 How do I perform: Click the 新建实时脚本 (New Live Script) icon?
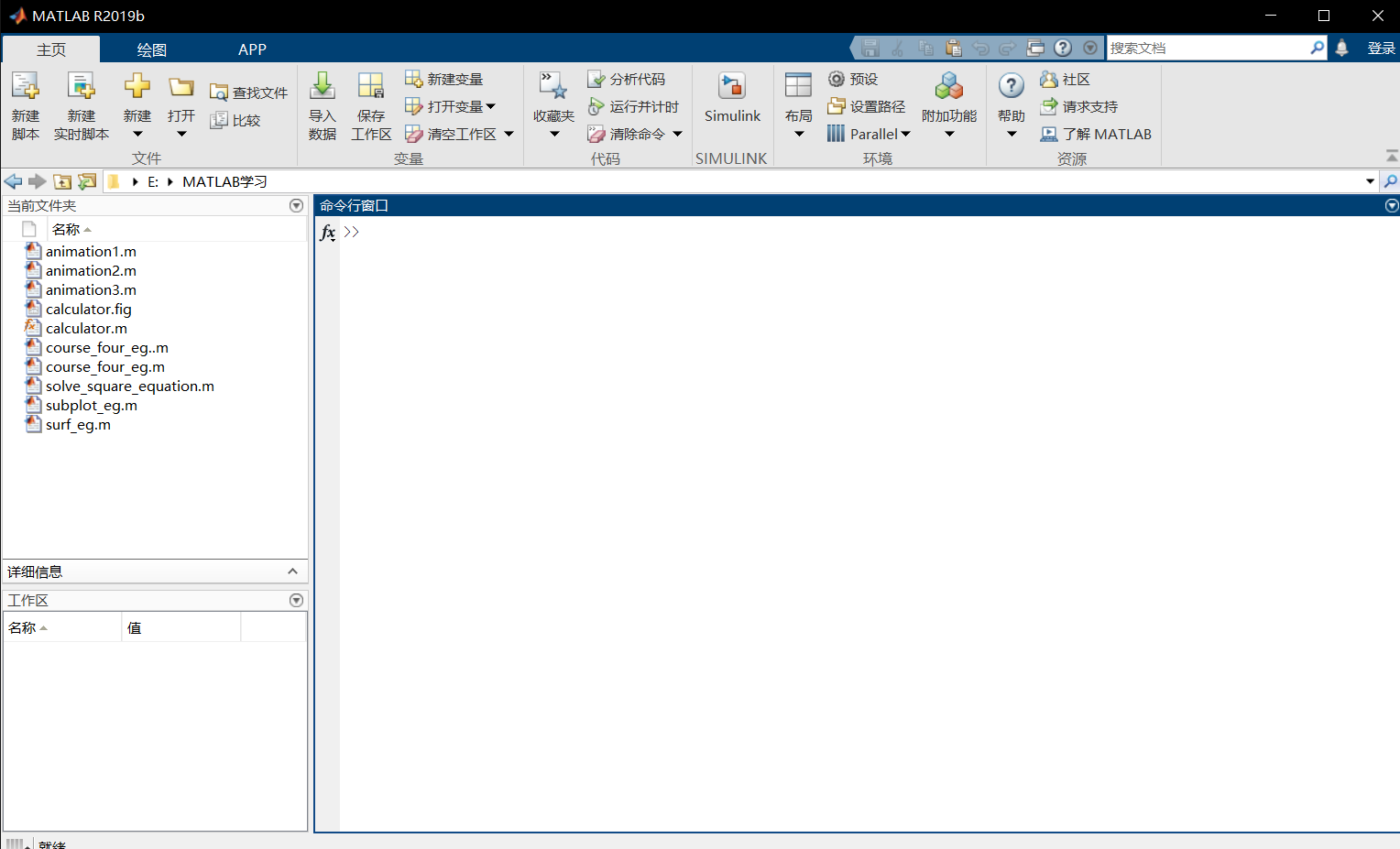[x=81, y=86]
